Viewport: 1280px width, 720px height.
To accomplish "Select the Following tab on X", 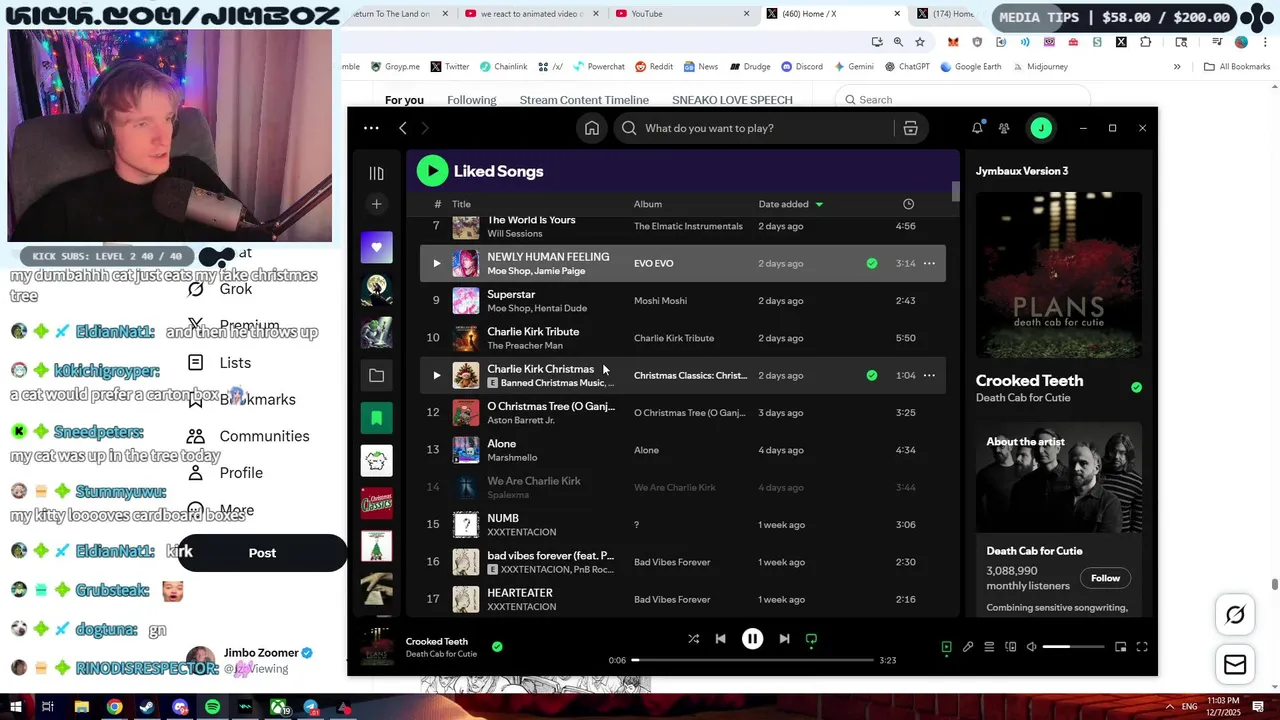I will pos(472,100).
